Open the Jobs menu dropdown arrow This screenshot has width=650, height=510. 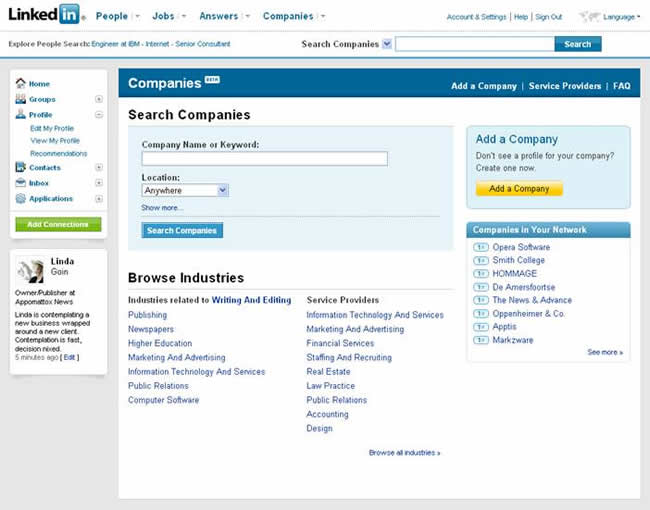(x=184, y=17)
